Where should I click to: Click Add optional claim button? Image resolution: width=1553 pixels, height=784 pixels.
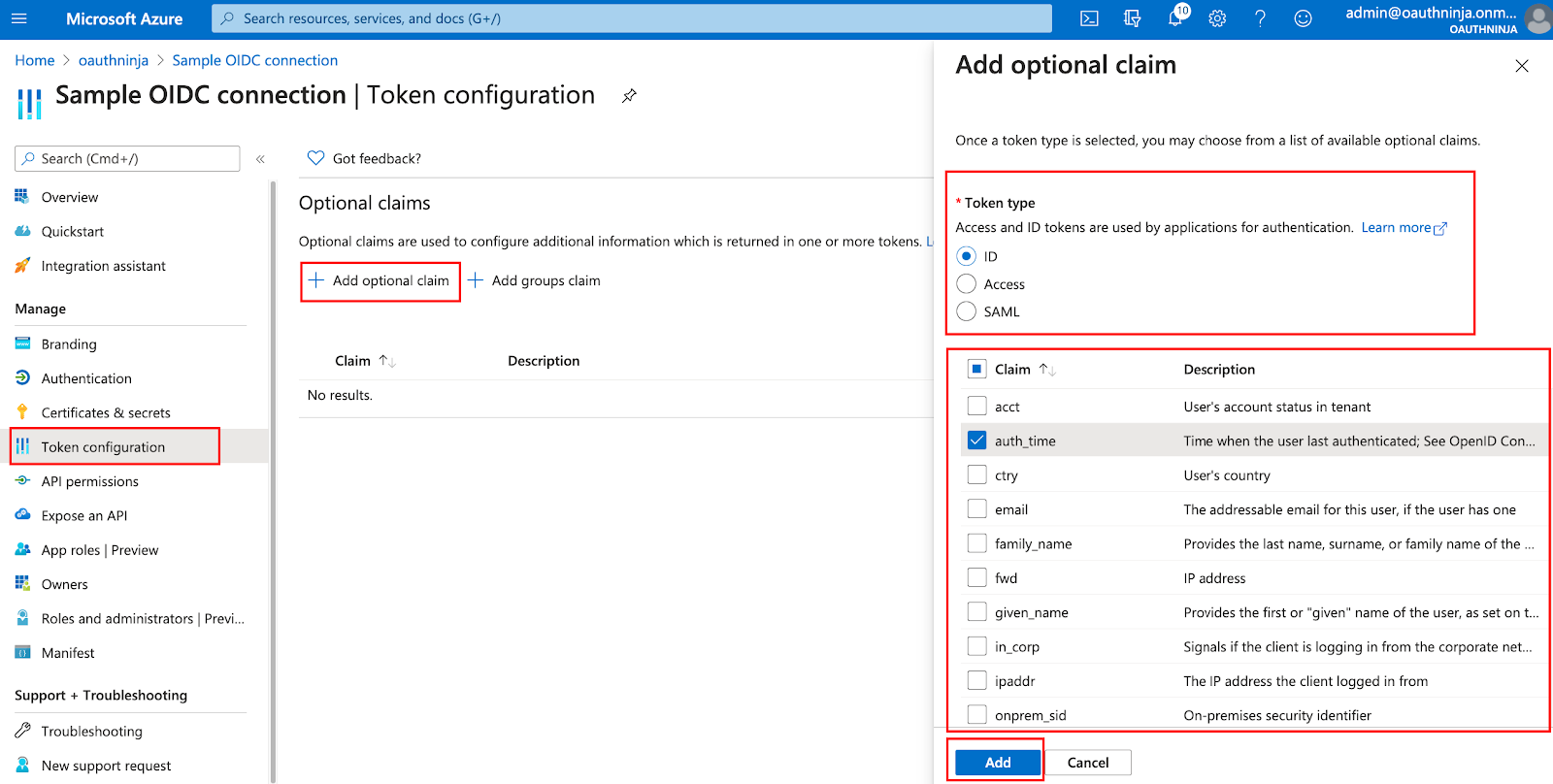(x=380, y=280)
